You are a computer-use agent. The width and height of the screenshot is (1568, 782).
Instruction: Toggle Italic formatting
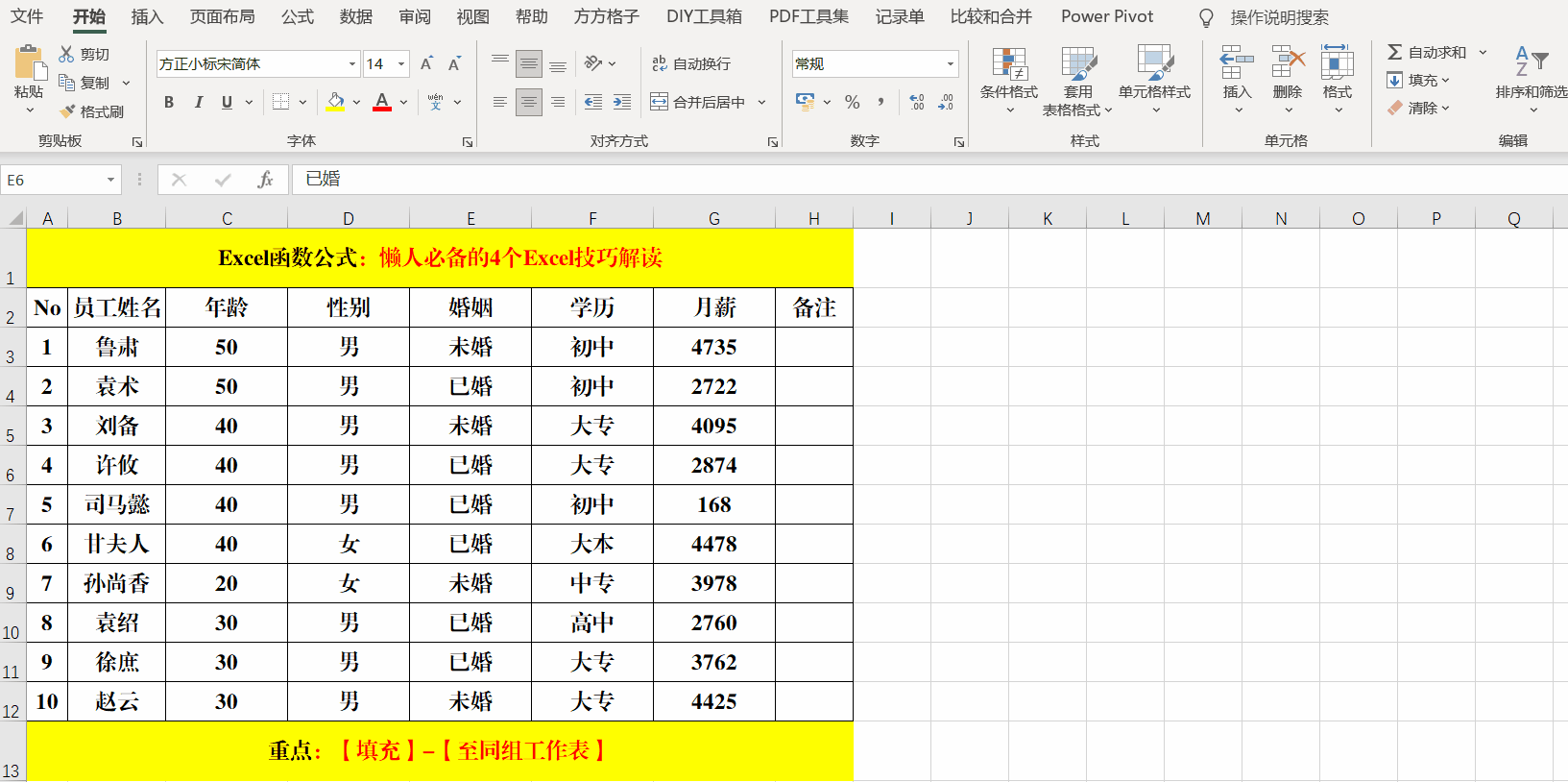coord(198,102)
